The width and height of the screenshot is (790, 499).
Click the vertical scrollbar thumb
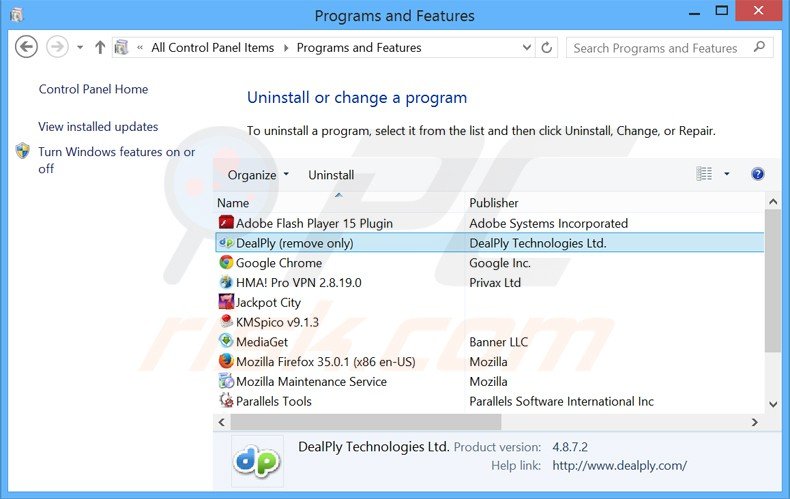tap(773, 281)
